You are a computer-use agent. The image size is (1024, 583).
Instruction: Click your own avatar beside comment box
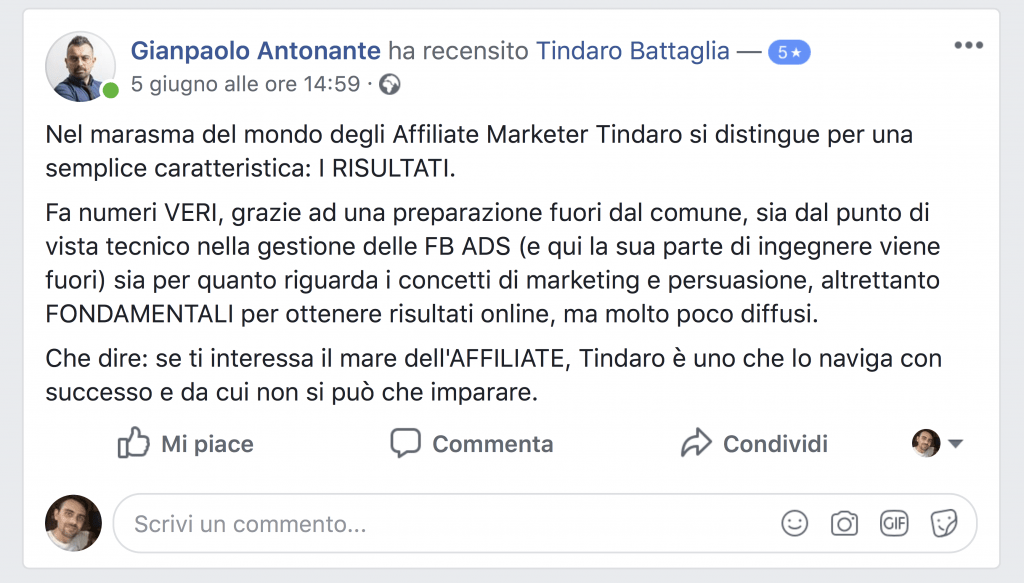point(73,523)
